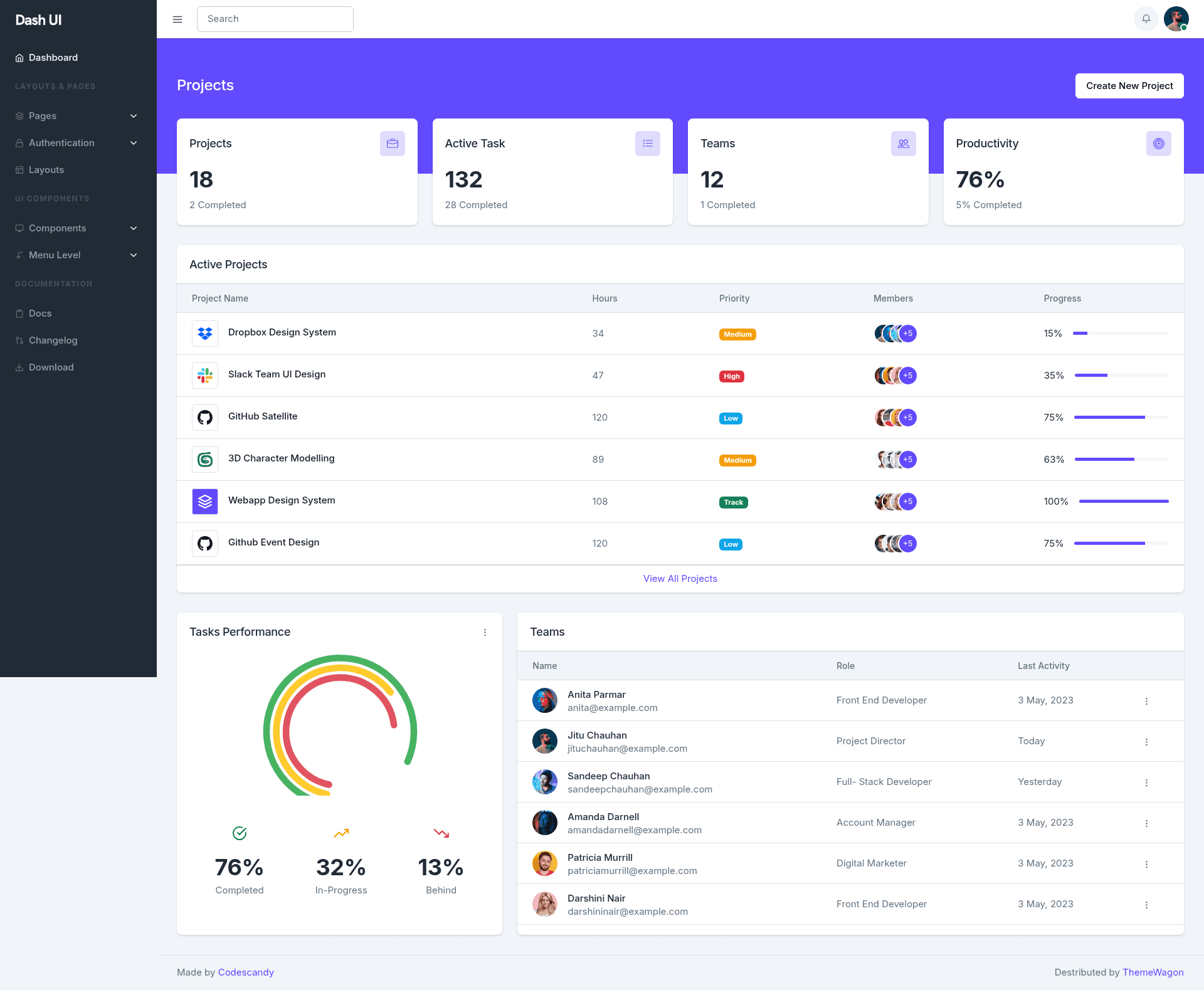
Task: Click the target icon on Productivity card
Action: coord(1159,144)
